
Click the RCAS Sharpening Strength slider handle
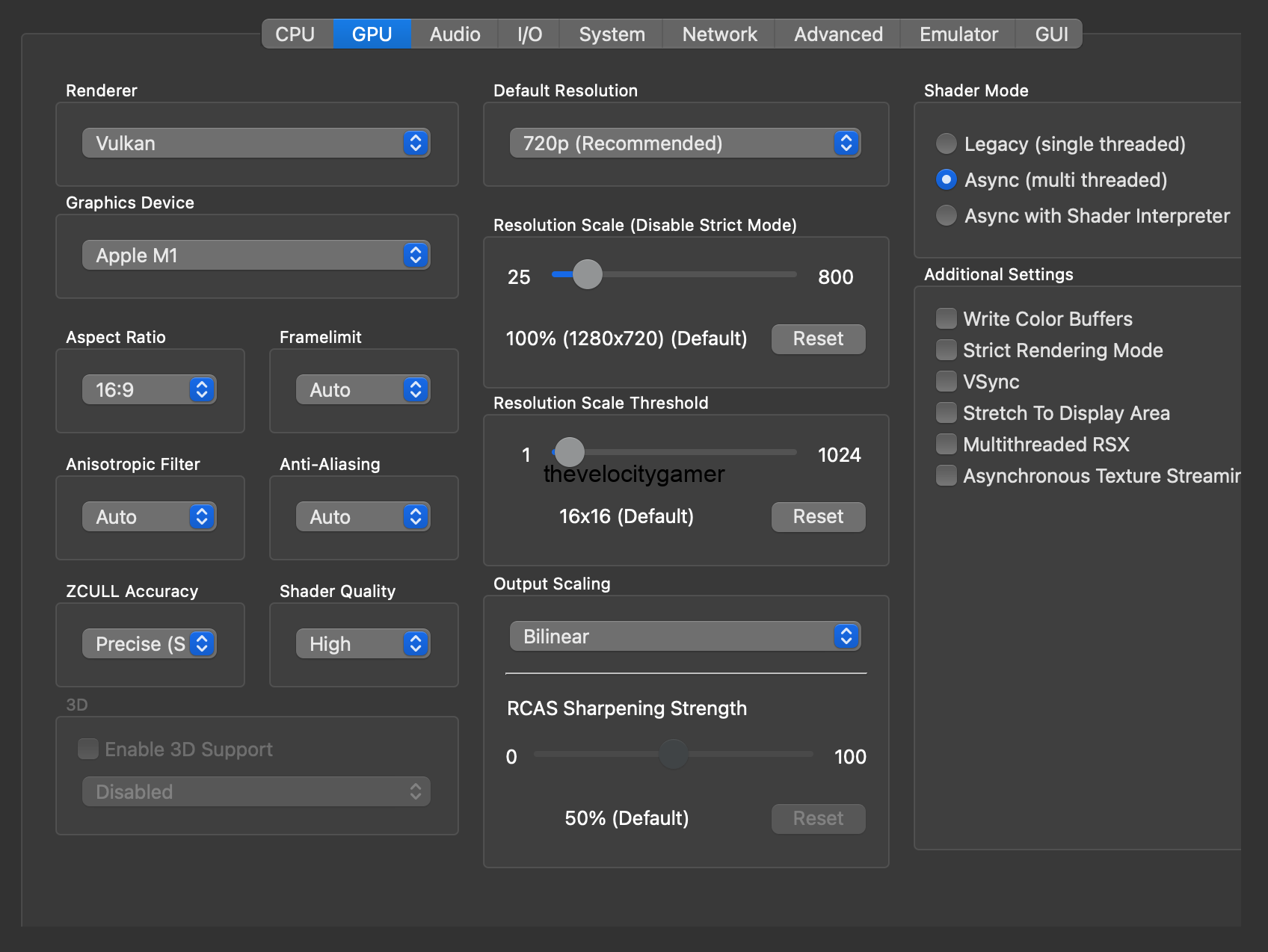pos(673,755)
